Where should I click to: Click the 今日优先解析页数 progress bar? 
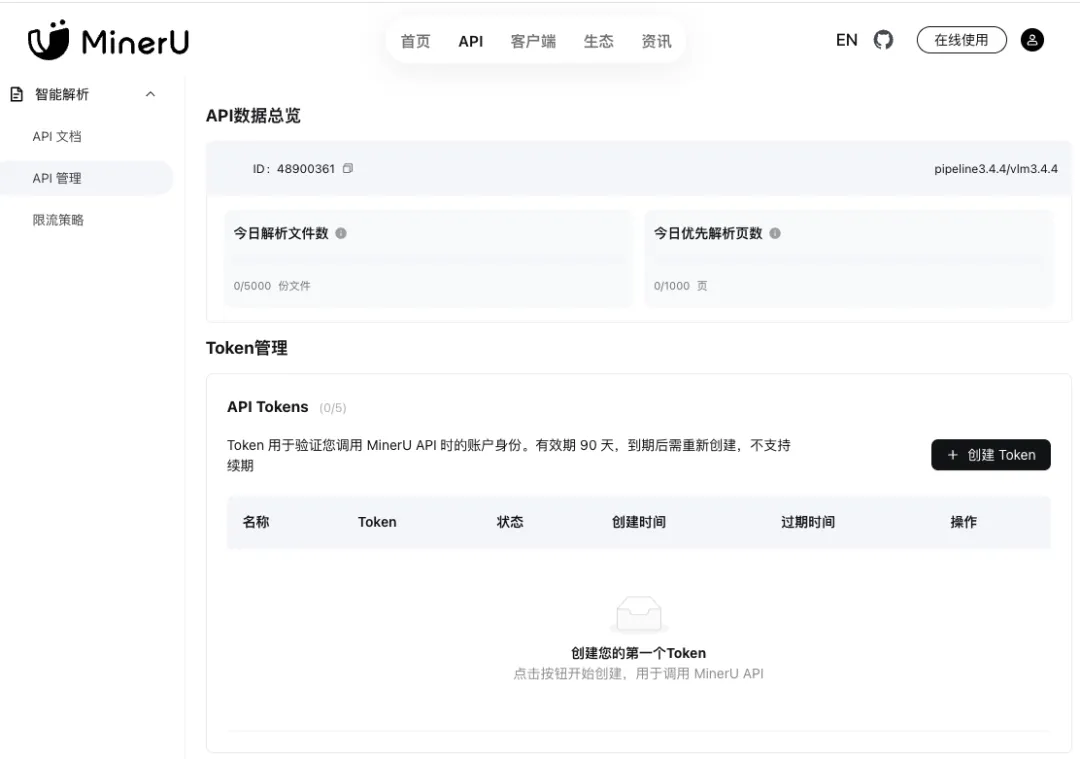pos(848,260)
